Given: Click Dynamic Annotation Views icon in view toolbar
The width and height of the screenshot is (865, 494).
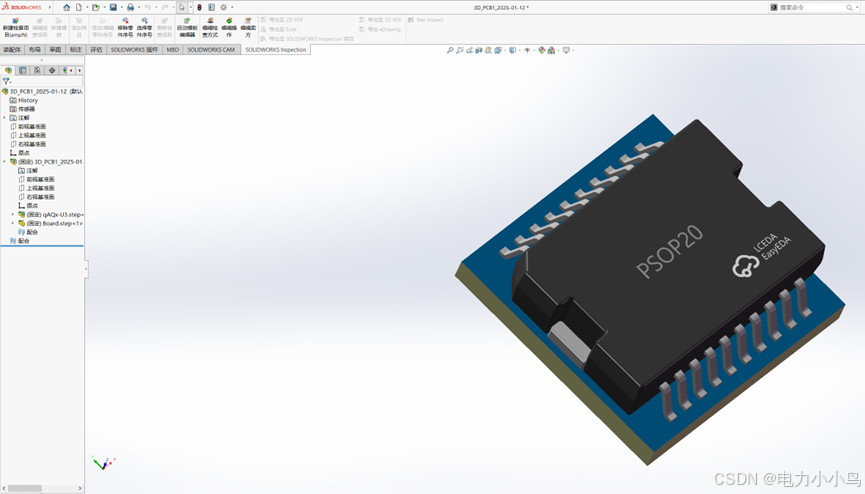Looking at the screenshot, I should pyautogui.click(x=488, y=50).
